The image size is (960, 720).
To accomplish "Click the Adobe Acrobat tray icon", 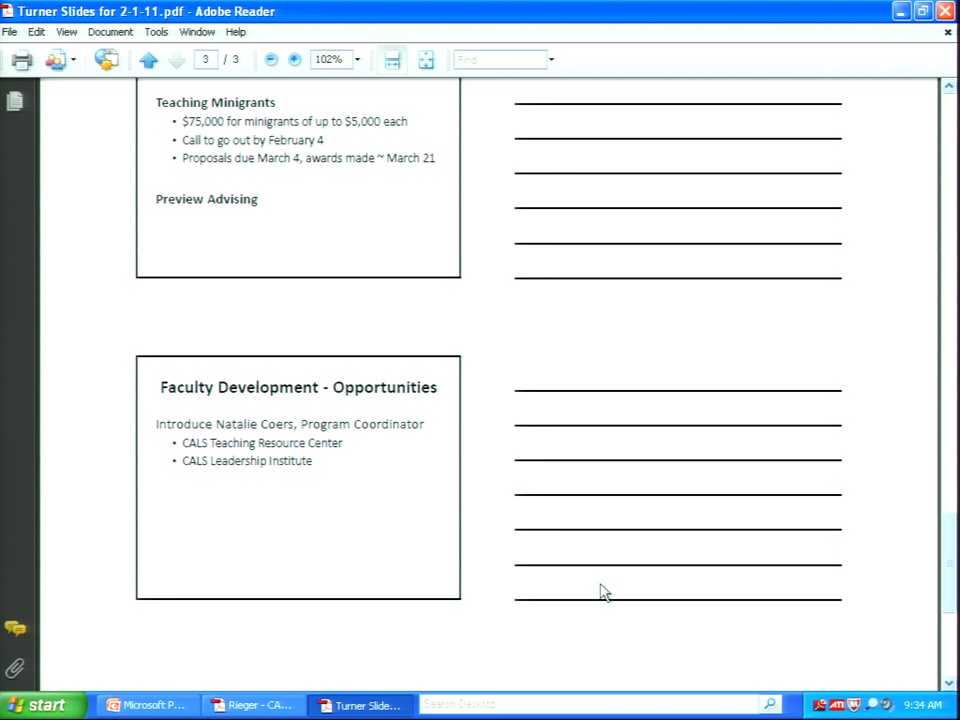I will [819, 705].
